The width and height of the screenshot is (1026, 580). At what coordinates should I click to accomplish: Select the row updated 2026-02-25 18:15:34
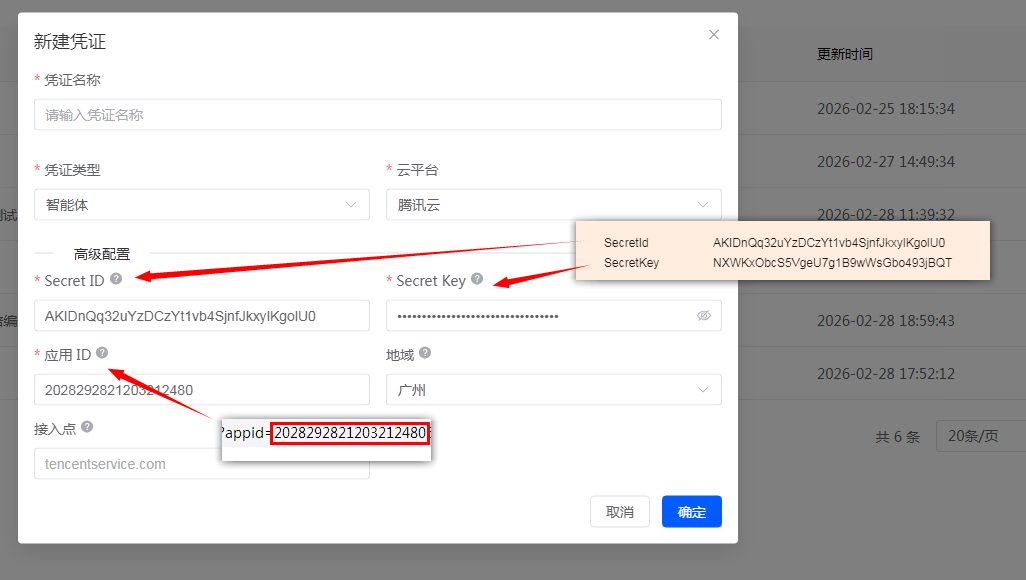[x=885, y=108]
